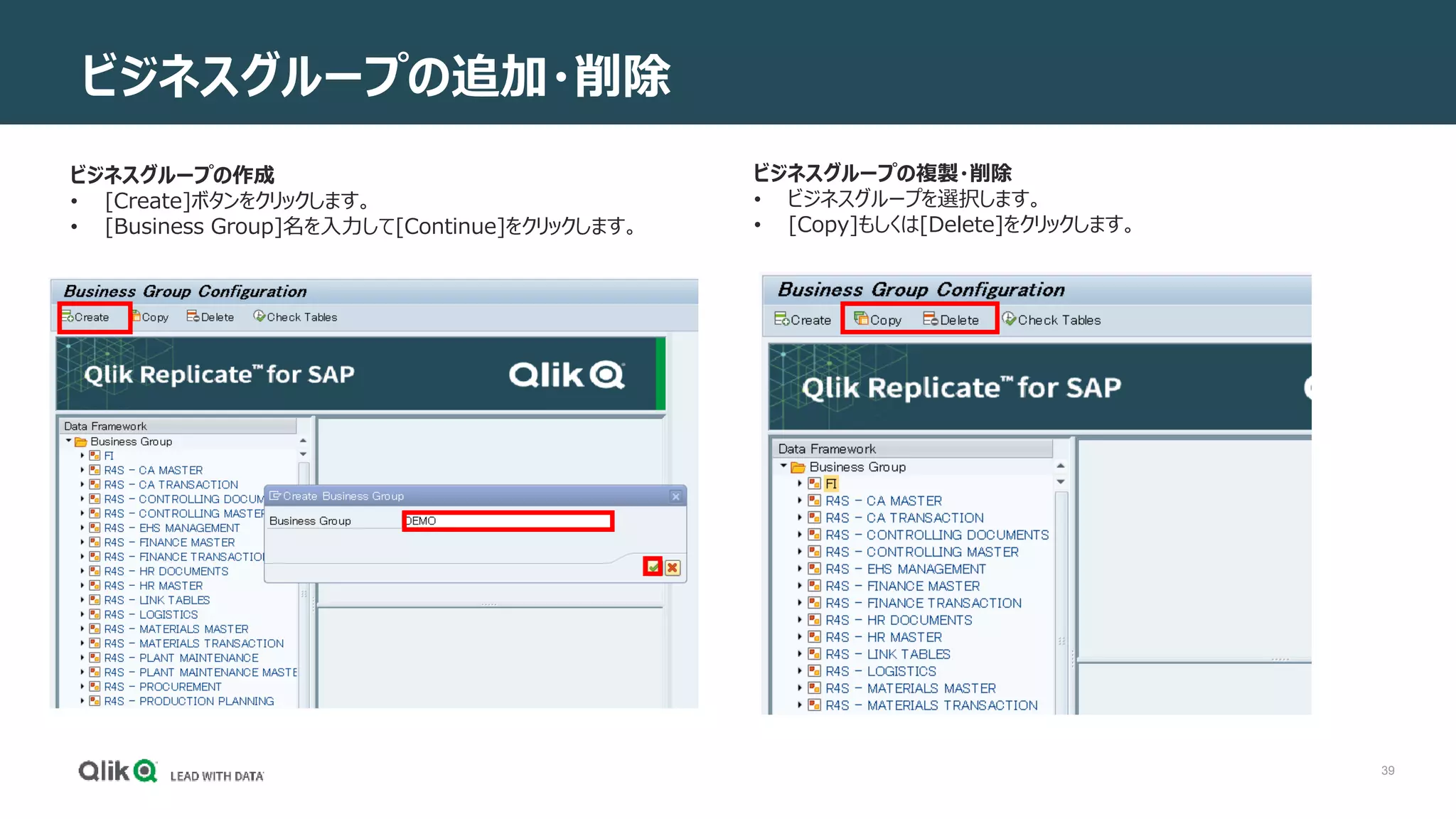1456x819 pixels.
Task: Select R4S - LOGISTICS in left tree
Action: pyautogui.click(x=151, y=615)
